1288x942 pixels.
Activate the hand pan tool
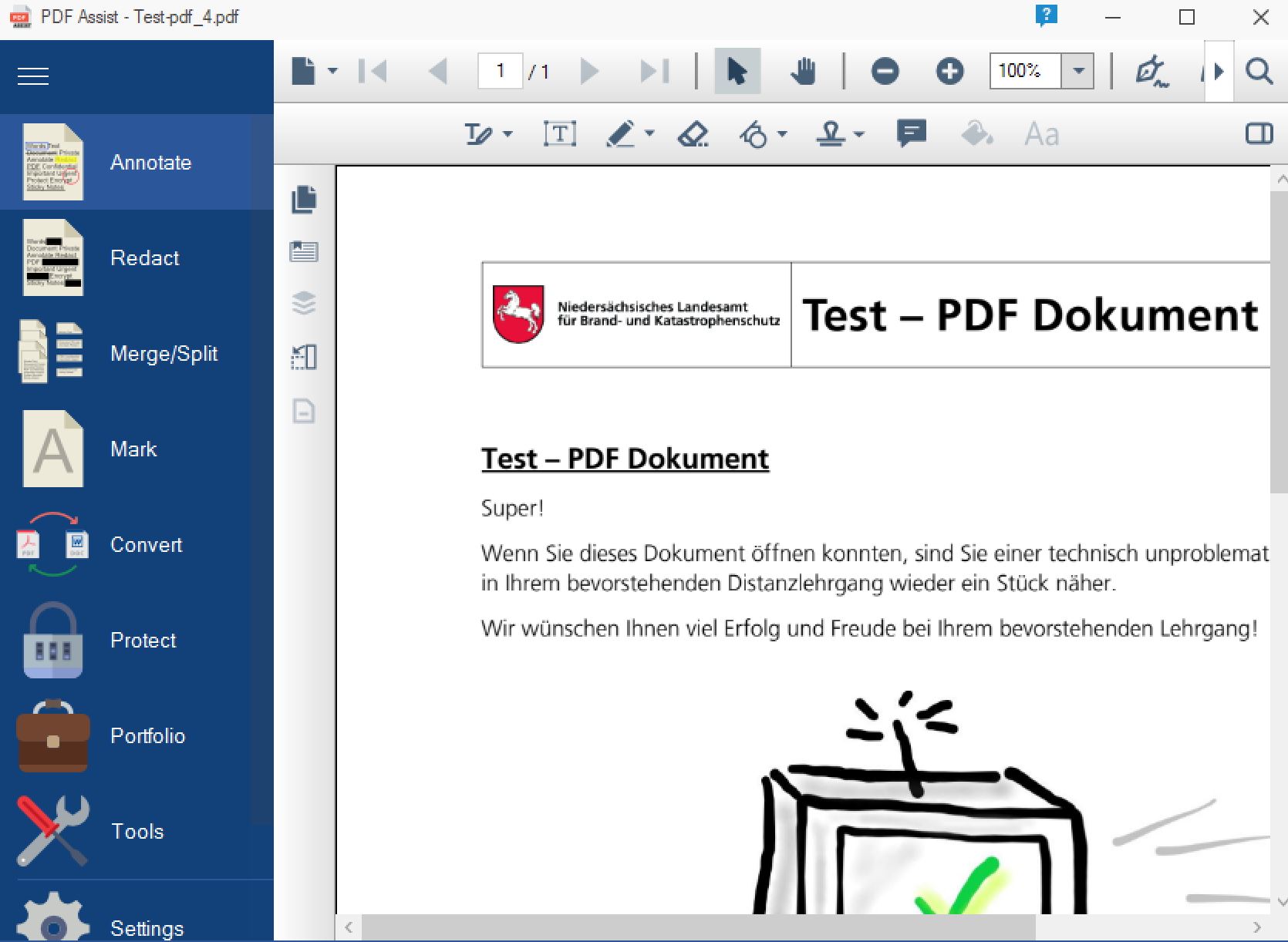(x=803, y=71)
